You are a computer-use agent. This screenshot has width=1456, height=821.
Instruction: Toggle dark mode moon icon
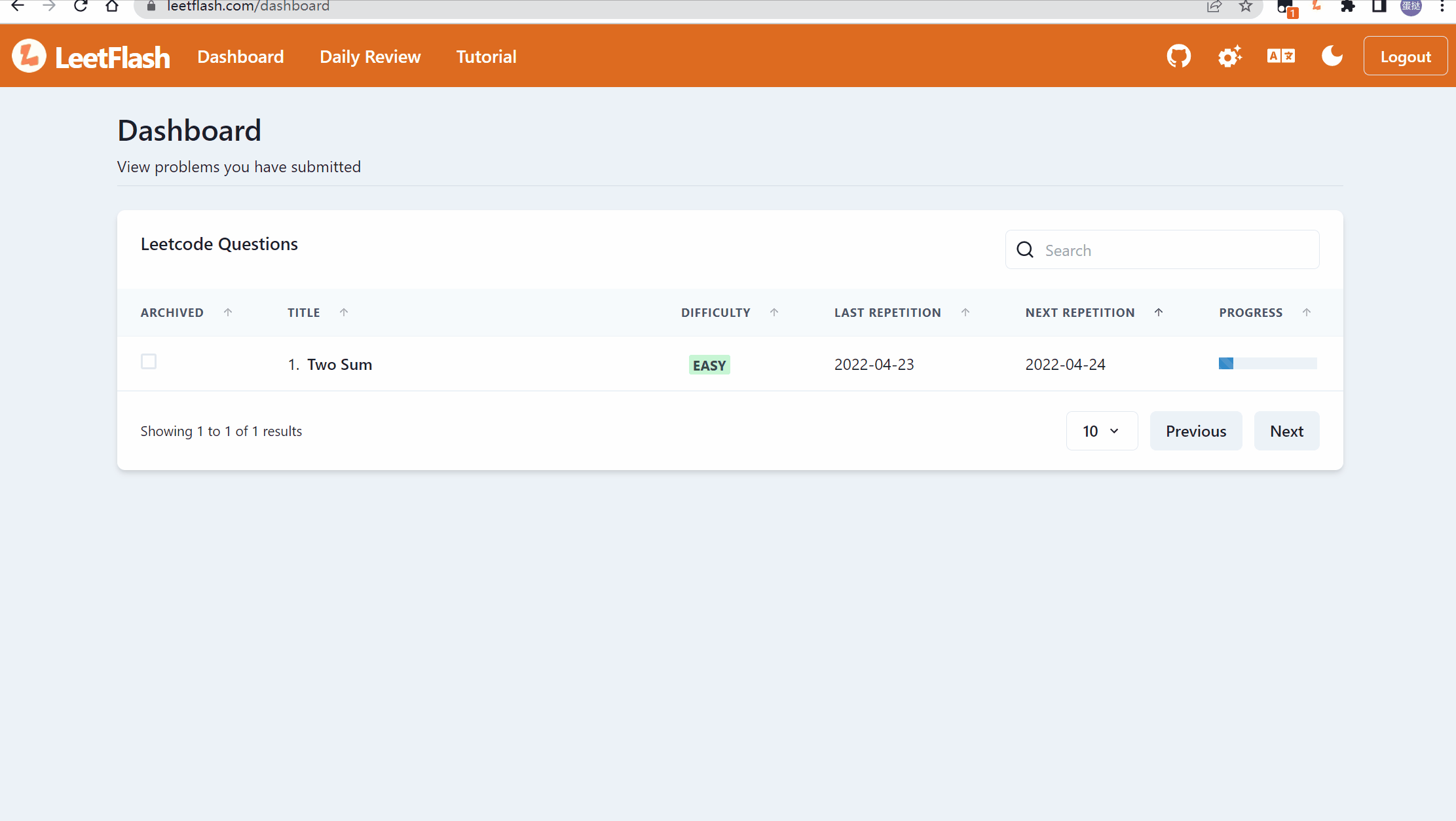pos(1332,56)
